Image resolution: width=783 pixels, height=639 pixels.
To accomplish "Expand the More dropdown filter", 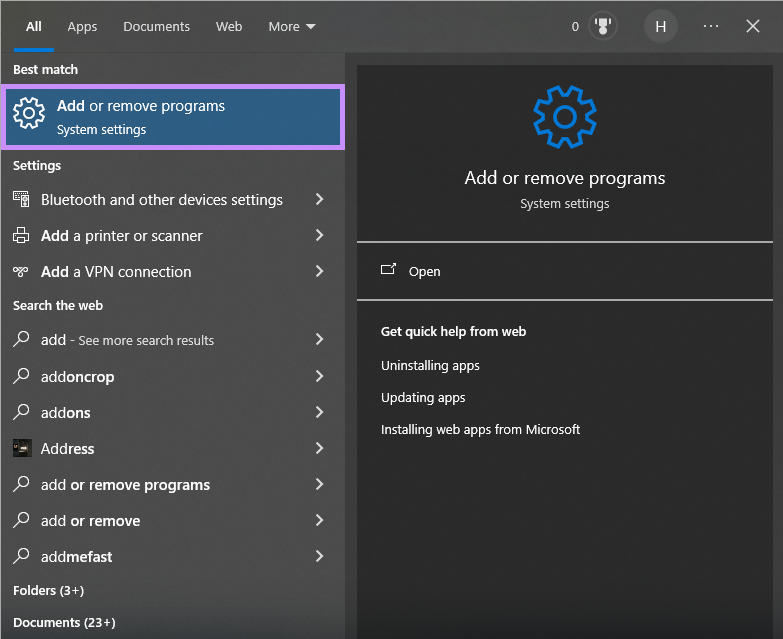I will (x=292, y=26).
